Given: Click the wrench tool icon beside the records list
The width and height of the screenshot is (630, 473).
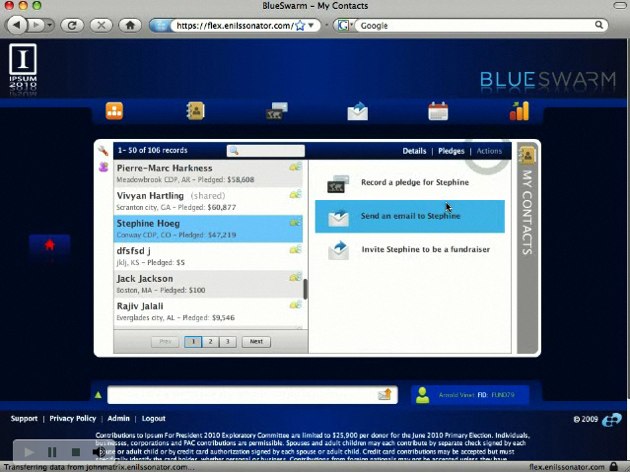Looking at the screenshot, I should pos(103,151).
